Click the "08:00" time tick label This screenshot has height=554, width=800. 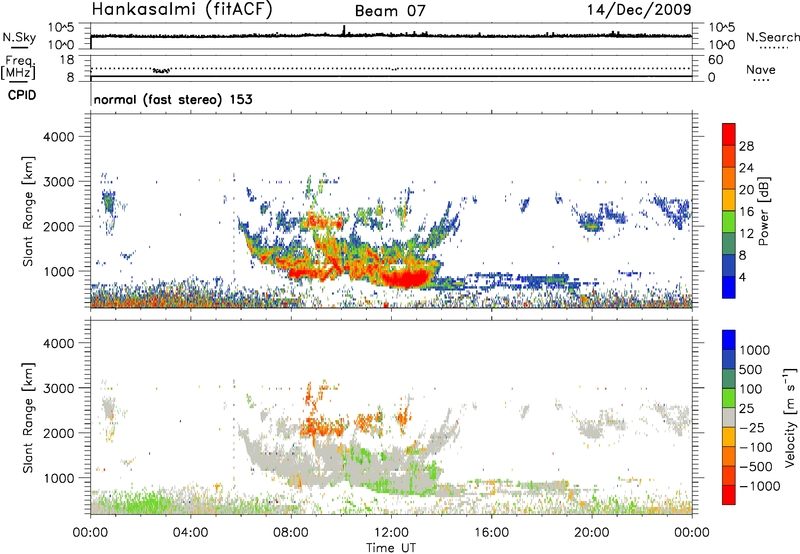291,533
